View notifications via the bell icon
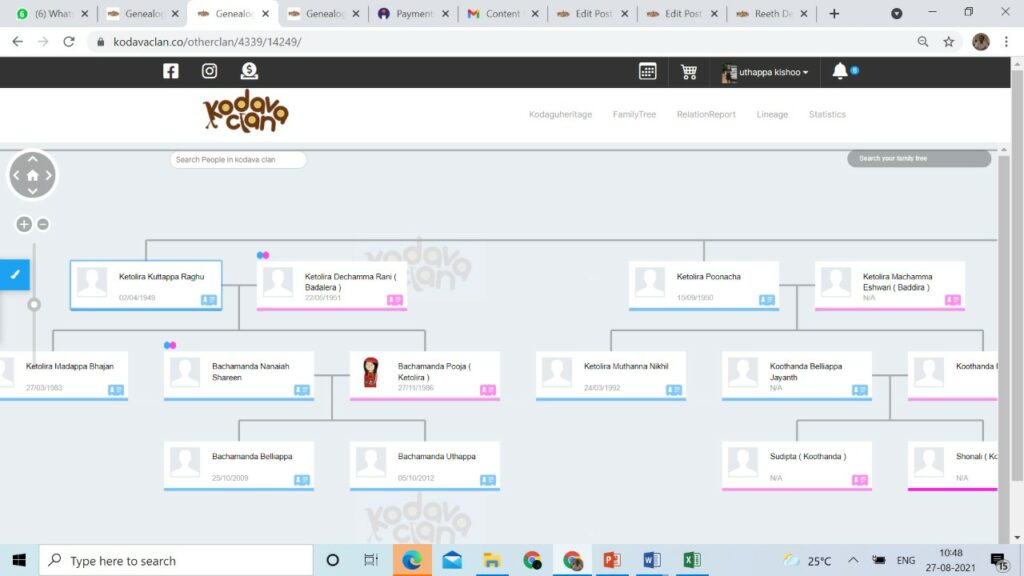This screenshot has height=576, width=1024. (840, 71)
